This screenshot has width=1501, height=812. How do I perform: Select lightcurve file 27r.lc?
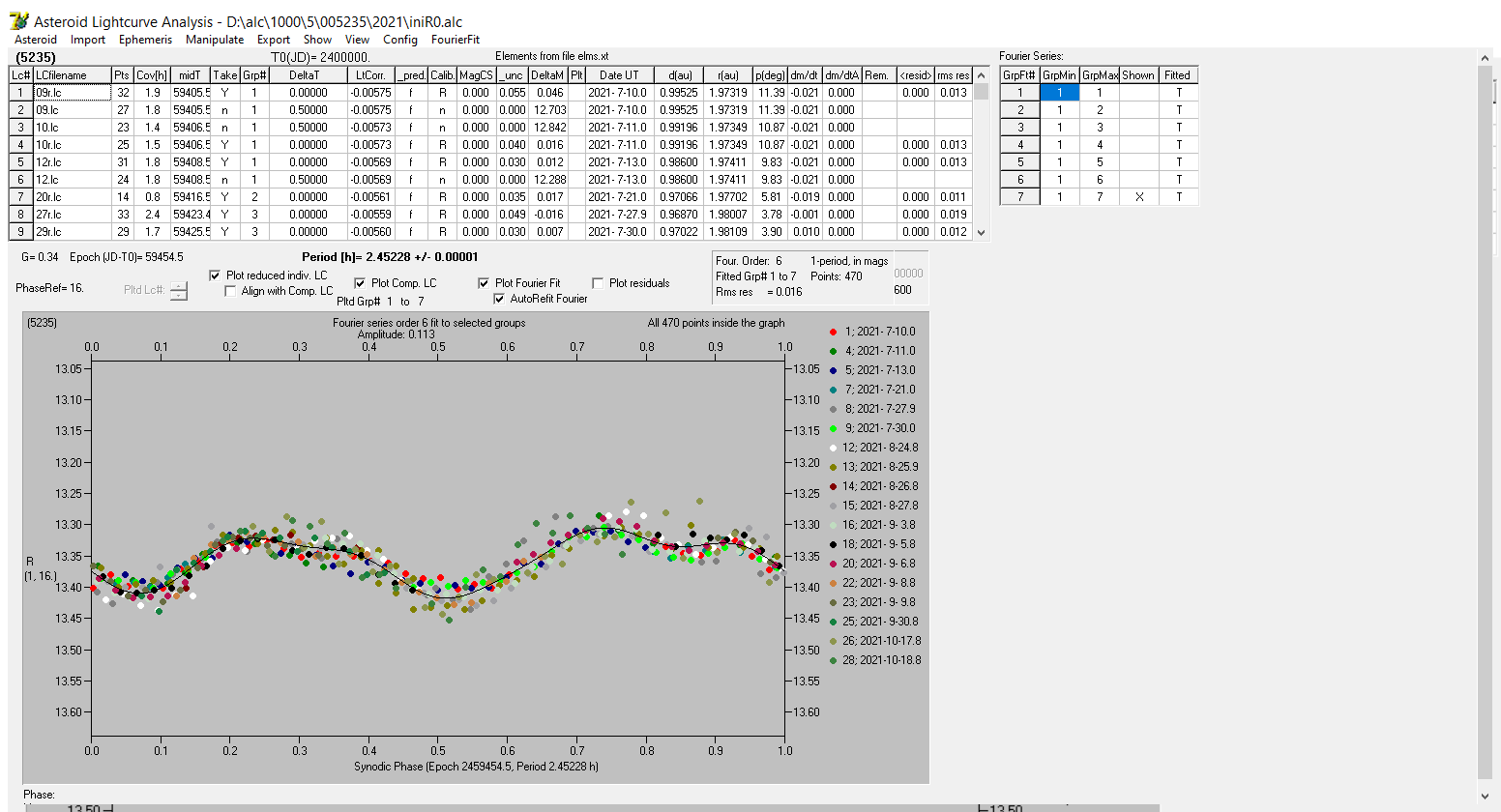(72, 215)
